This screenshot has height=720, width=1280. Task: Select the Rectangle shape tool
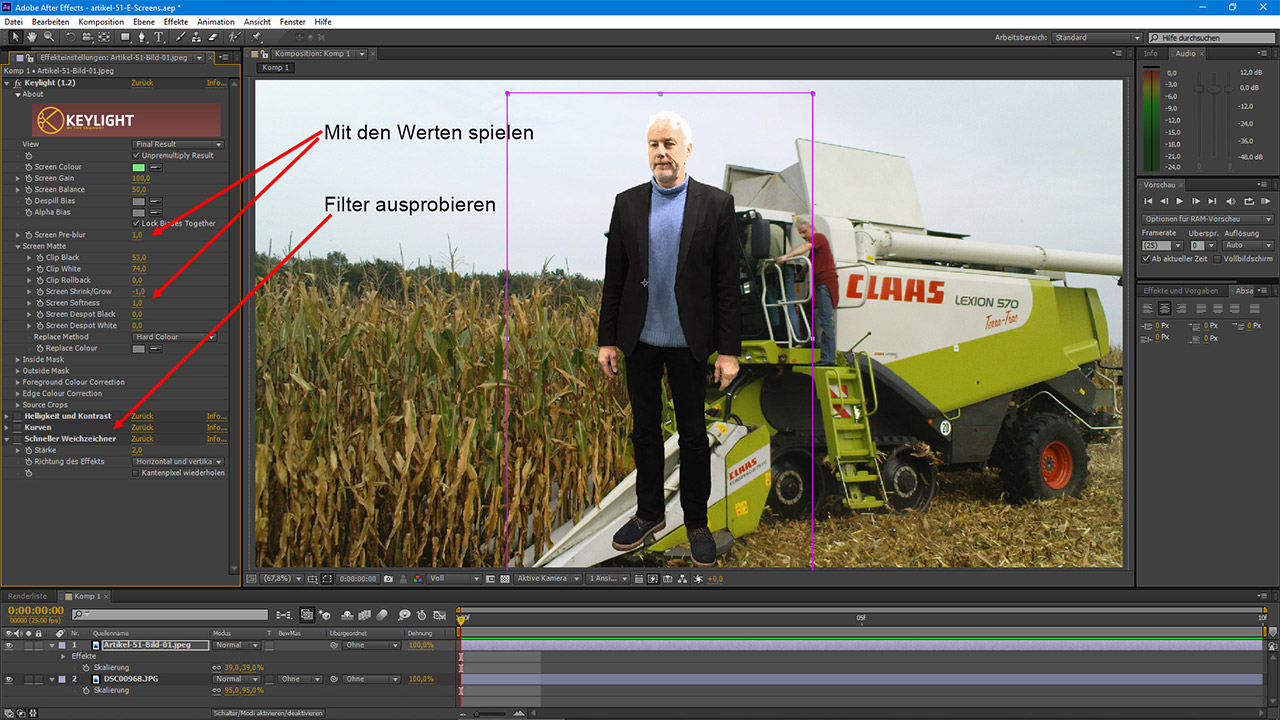tap(125, 36)
